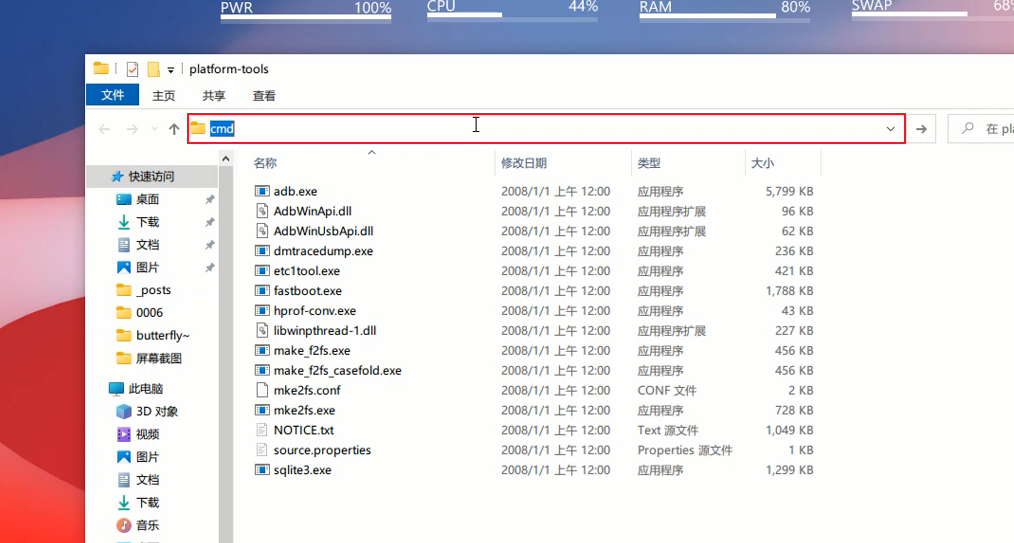Sort files by 大小 column header
This screenshot has width=1014, height=543.
tap(762, 163)
